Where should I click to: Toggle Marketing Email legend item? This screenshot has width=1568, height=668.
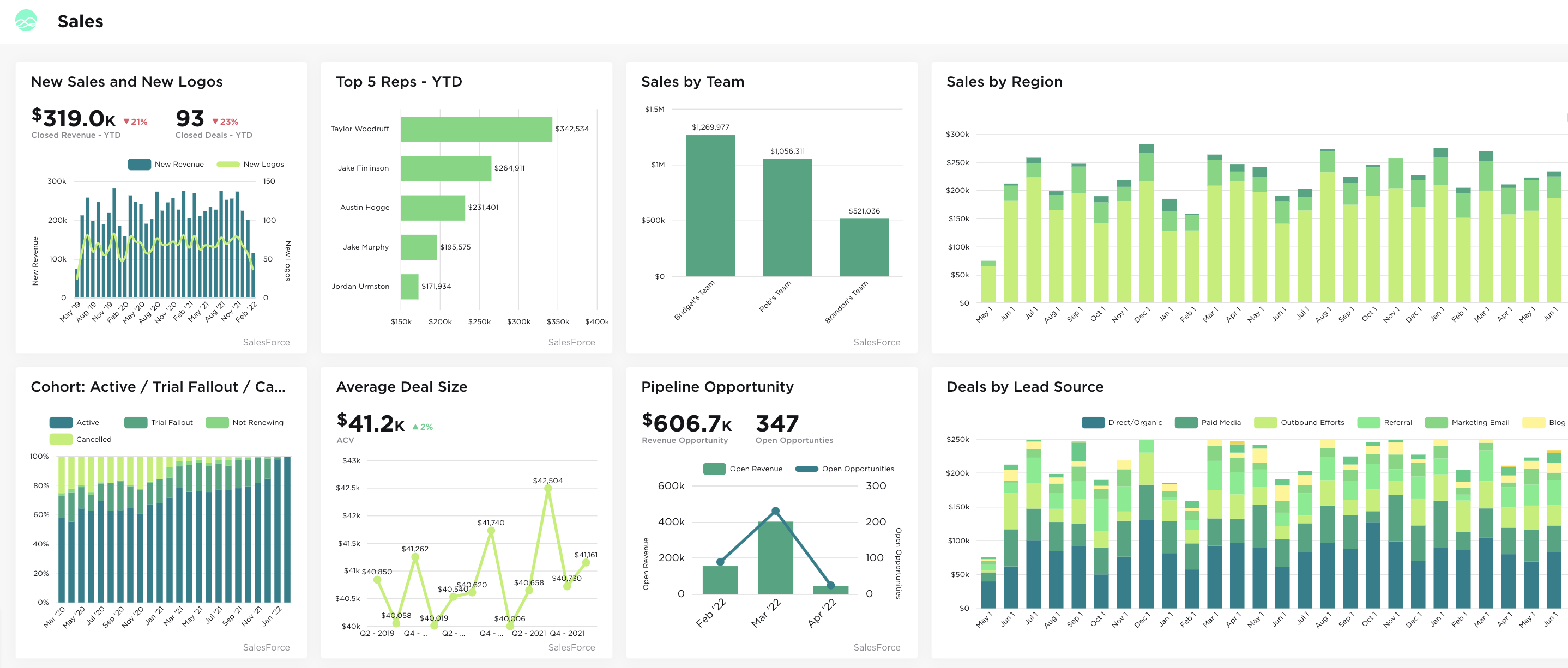click(1436, 422)
